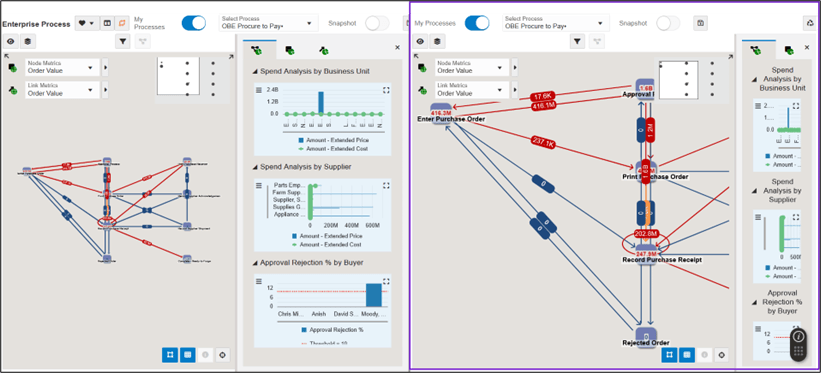Select first tab in left analysis panel

tap(257, 50)
